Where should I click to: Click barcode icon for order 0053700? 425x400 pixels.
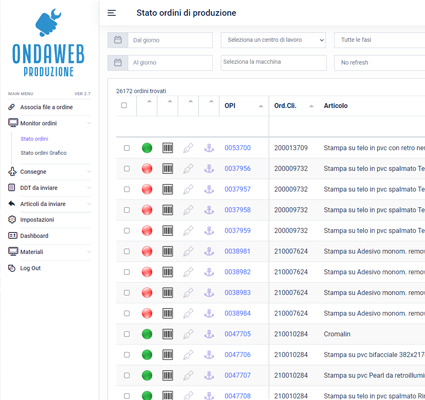(x=168, y=148)
